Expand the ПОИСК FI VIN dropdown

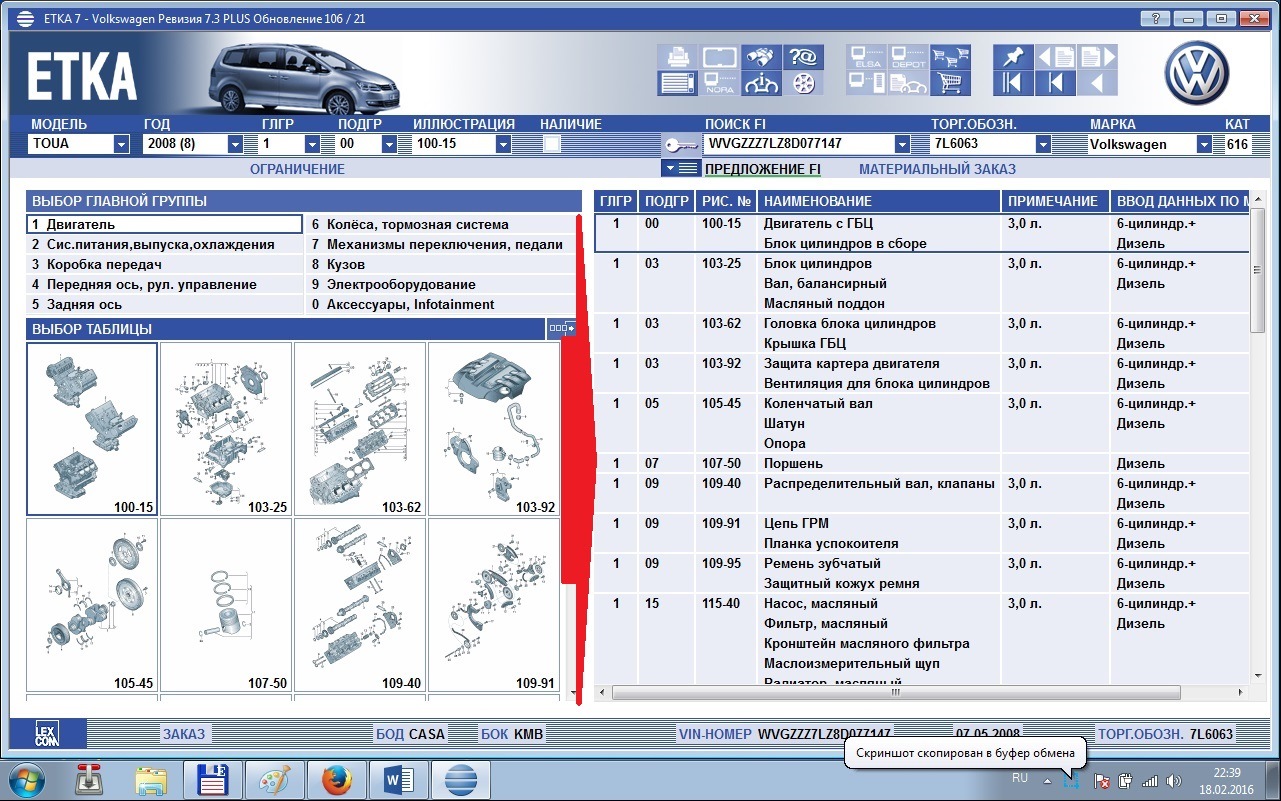click(902, 144)
